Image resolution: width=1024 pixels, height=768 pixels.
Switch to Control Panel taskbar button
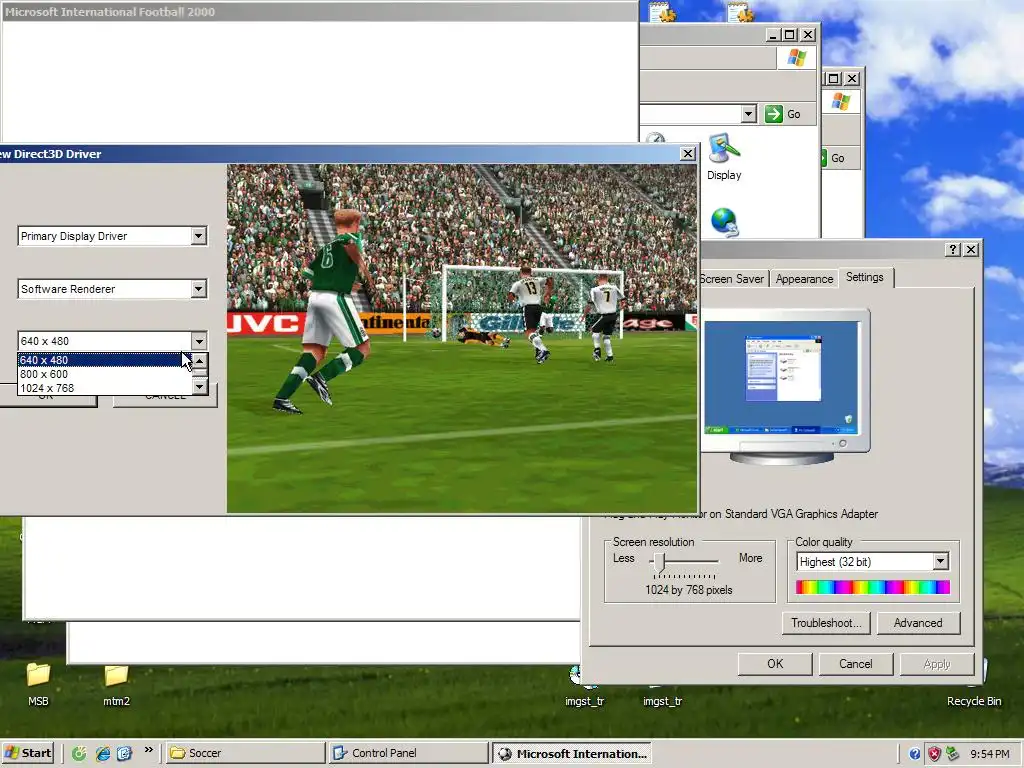point(408,753)
